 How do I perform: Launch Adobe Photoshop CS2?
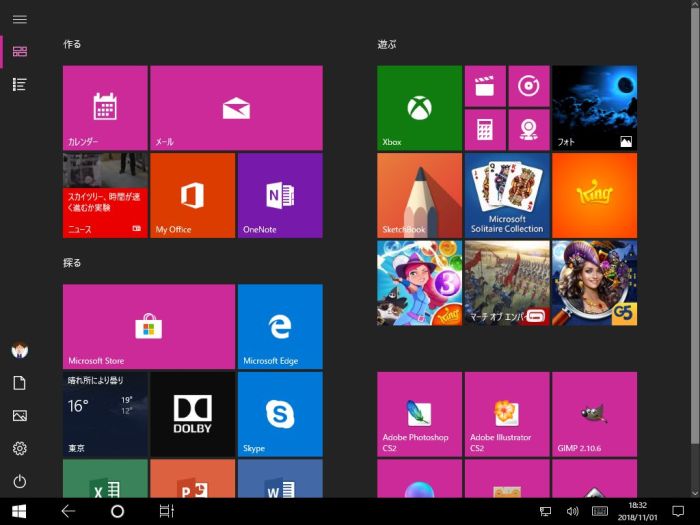pyautogui.click(x=419, y=414)
